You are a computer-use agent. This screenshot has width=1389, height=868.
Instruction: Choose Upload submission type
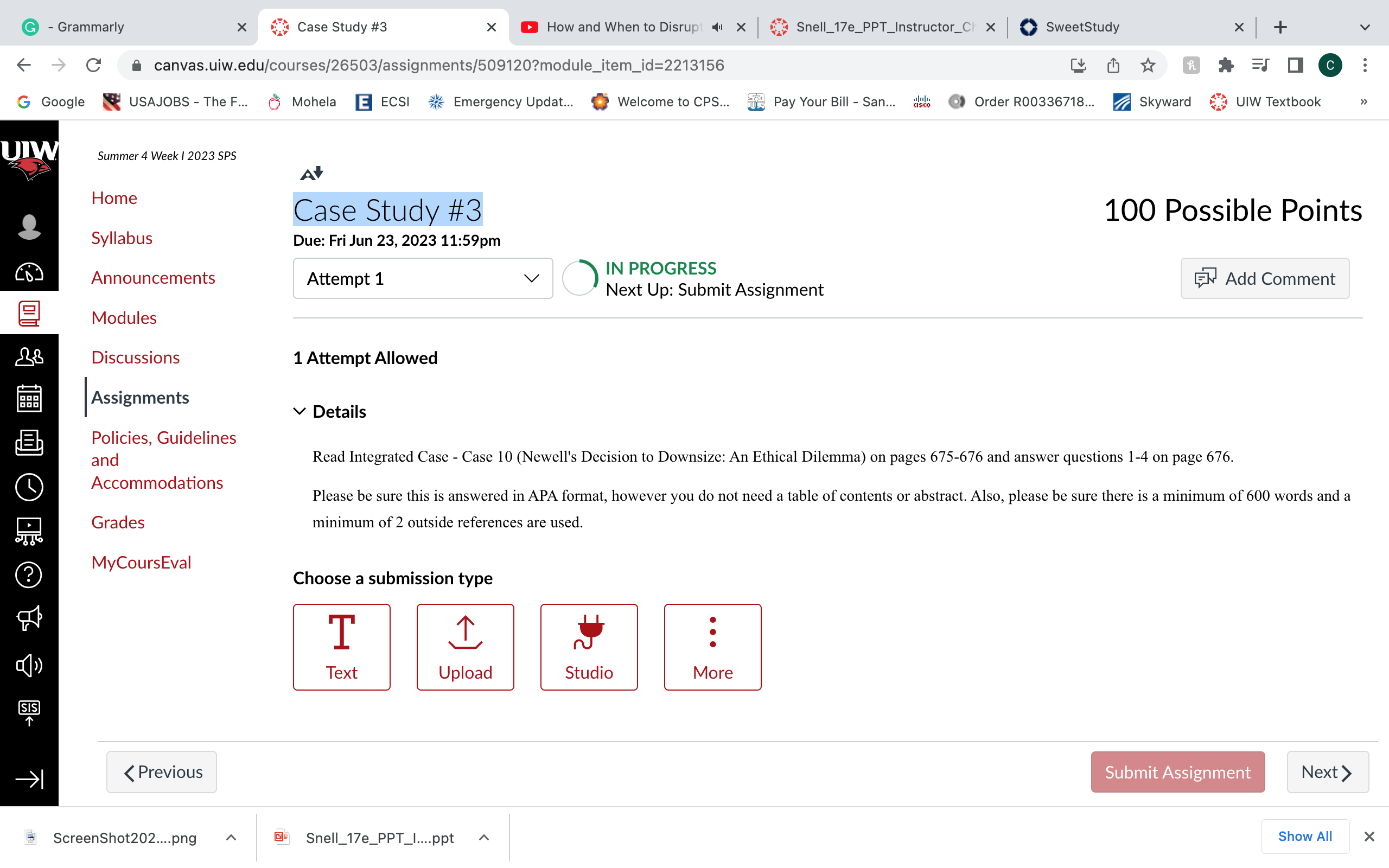465,647
